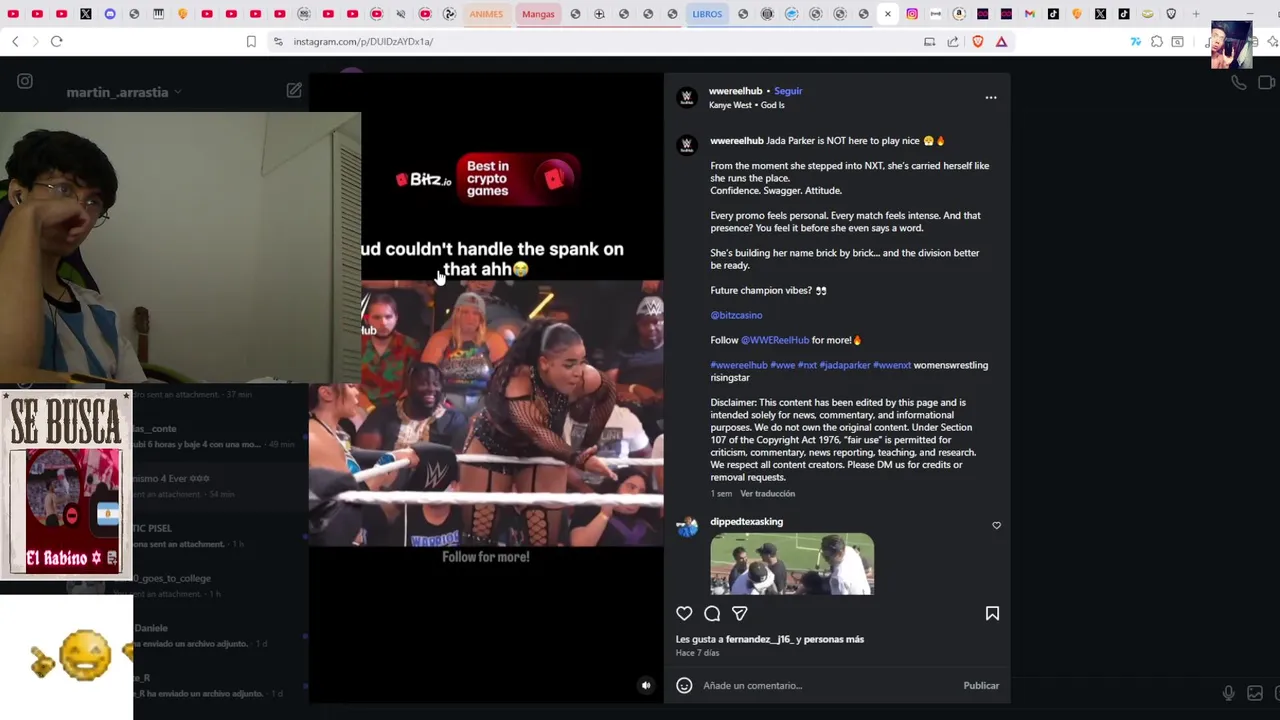This screenshot has height=720, width=1280.
Task: Mute or unmute the reel audio
Action: click(x=646, y=686)
